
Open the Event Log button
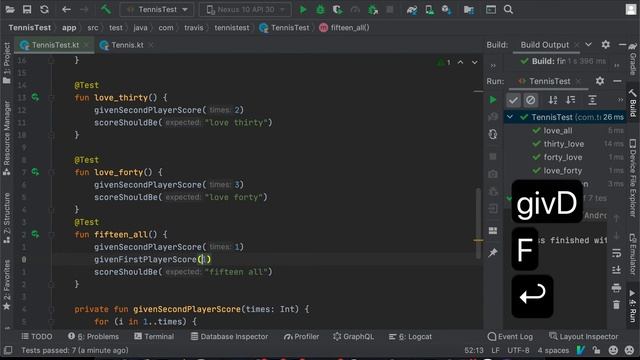pos(510,336)
